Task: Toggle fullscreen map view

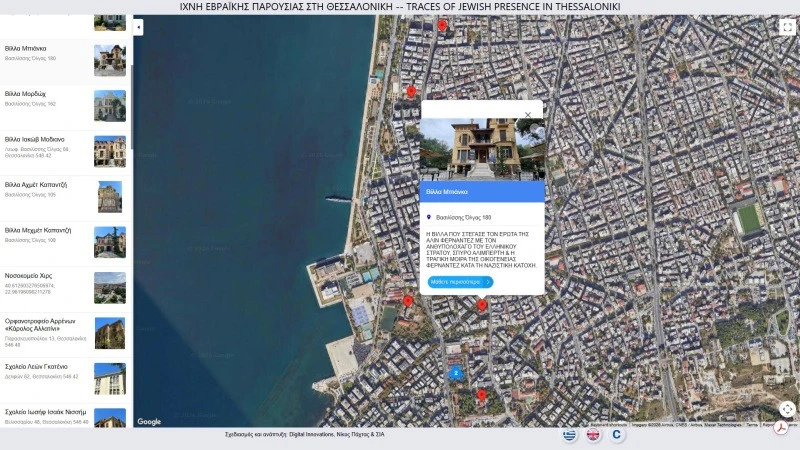Action: click(787, 27)
